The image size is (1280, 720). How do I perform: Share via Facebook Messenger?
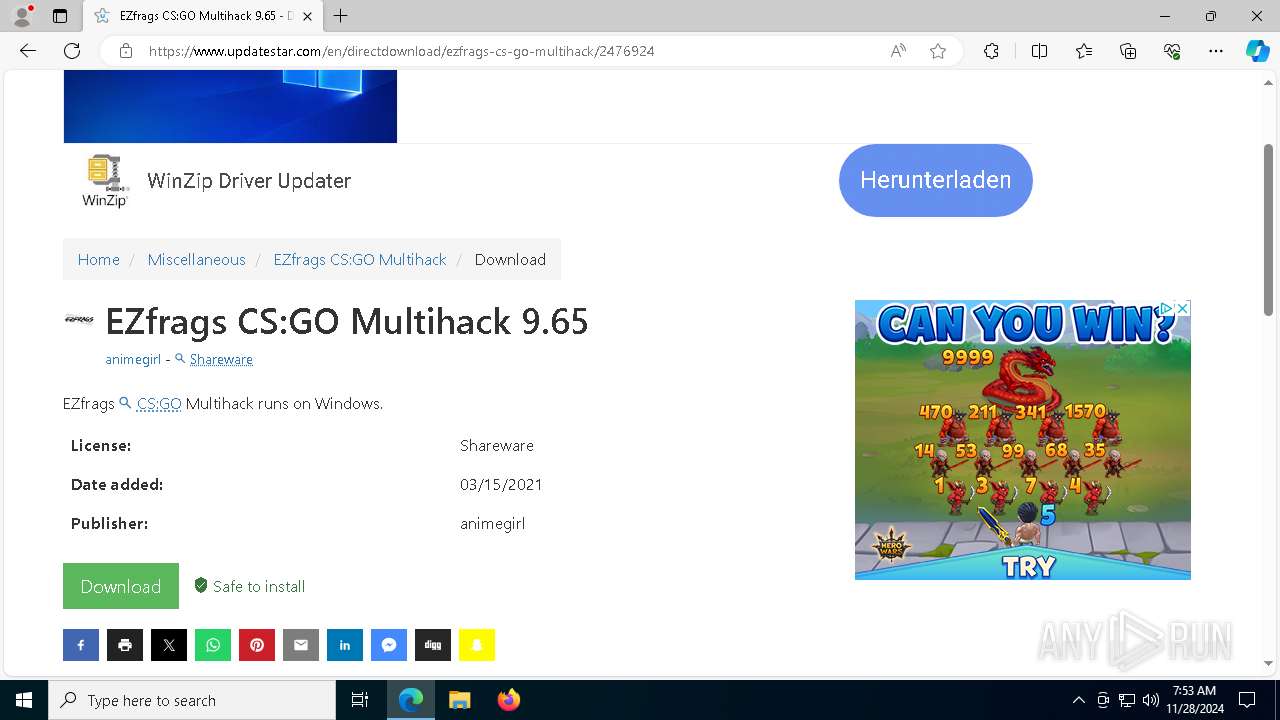click(389, 645)
